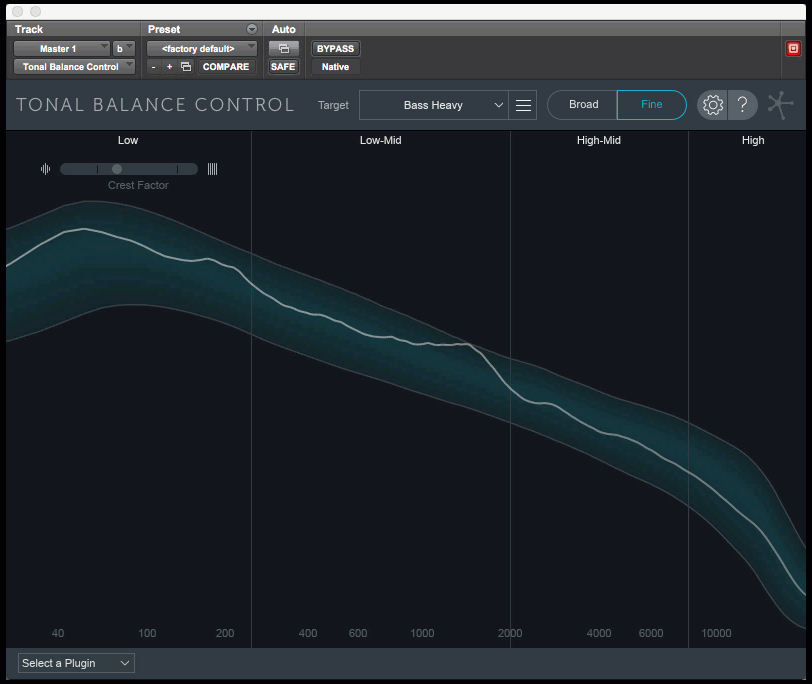Click the high crest factor bars icon
The image size is (812, 684).
click(212, 169)
